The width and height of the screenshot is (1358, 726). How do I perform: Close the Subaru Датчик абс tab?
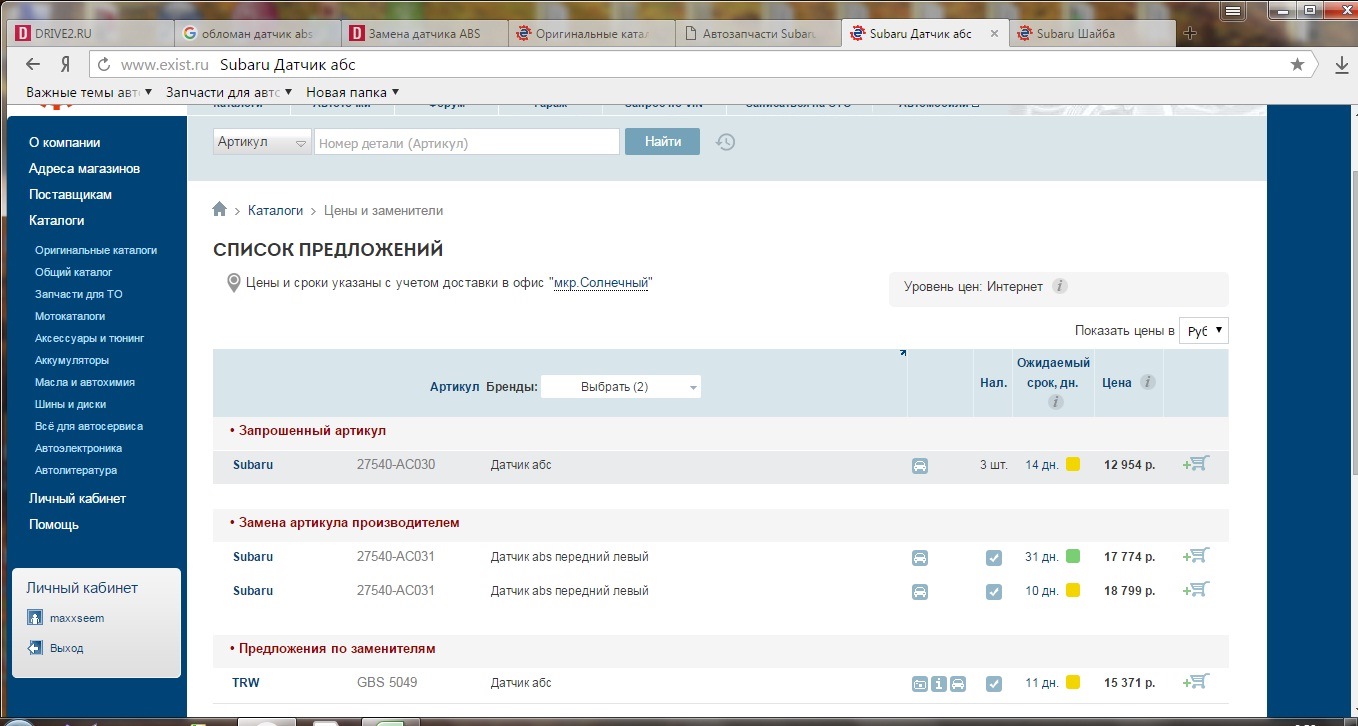(x=993, y=33)
